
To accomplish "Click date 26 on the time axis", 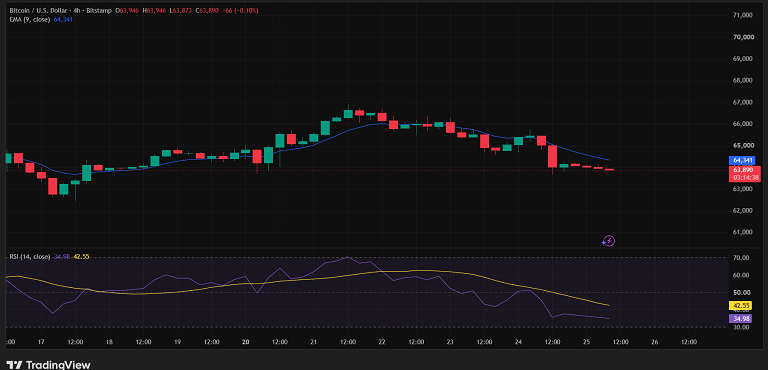I will 655,342.
